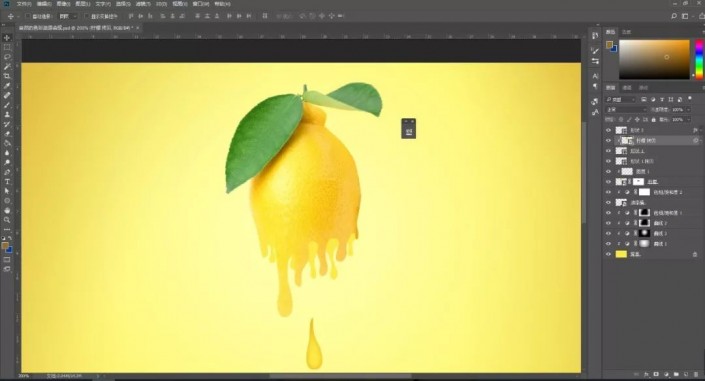This screenshot has width=705, height=381.
Task: Select the Eraser tool
Action: [x=7, y=134]
